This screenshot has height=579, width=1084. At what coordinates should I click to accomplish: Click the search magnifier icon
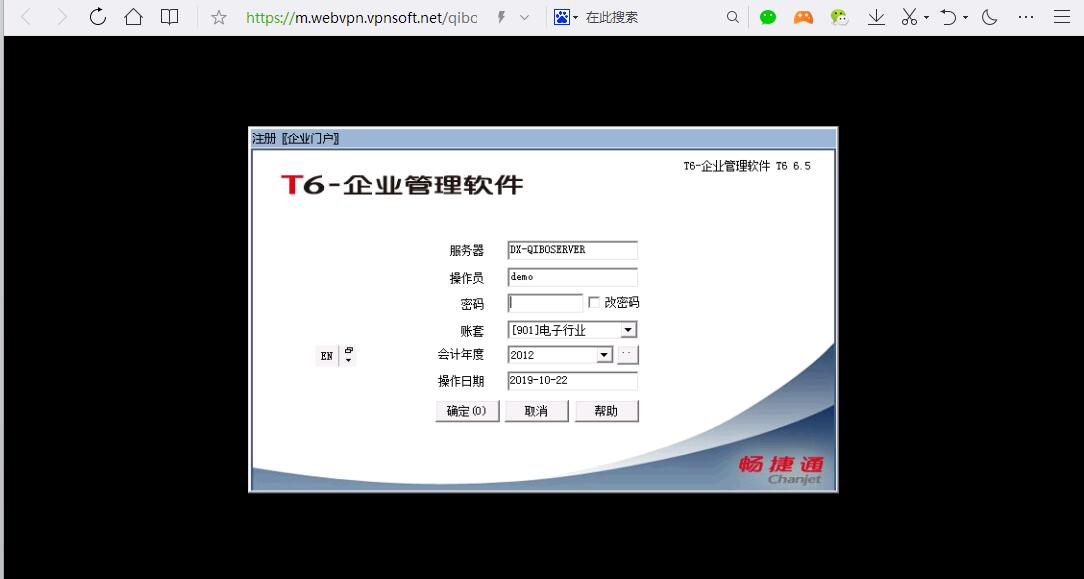(x=733, y=17)
